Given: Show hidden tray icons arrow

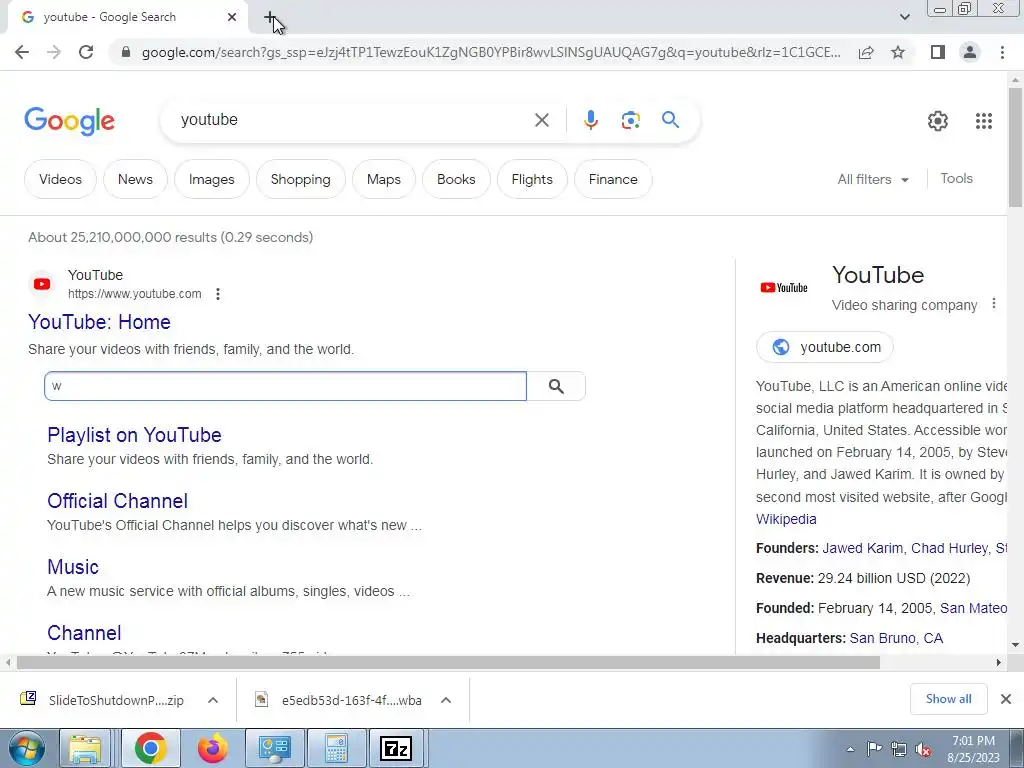Looking at the screenshot, I should pyautogui.click(x=850, y=749).
